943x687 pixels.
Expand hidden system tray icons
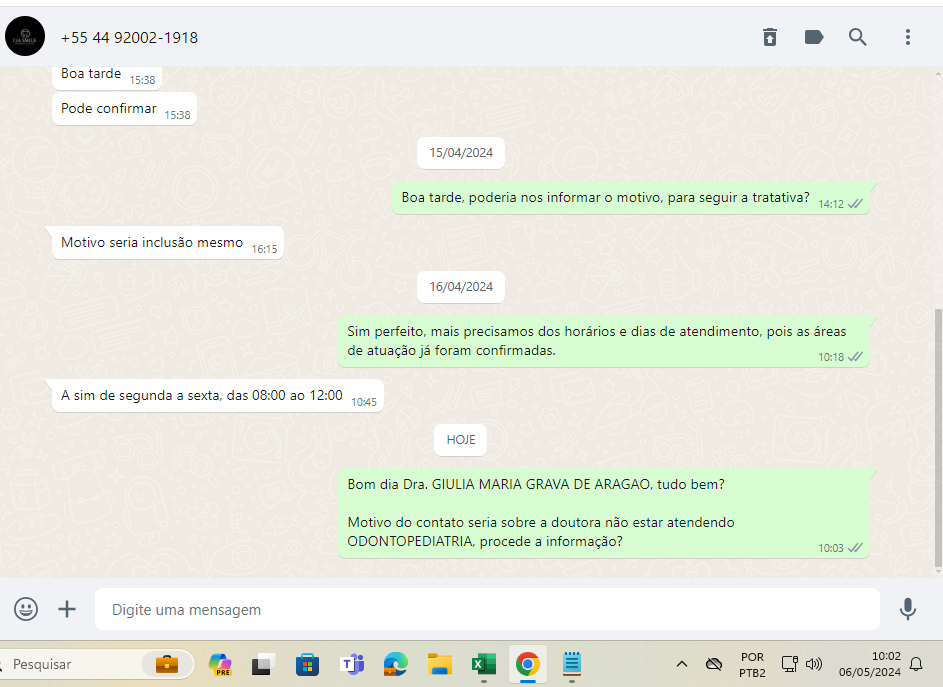[x=681, y=664]
